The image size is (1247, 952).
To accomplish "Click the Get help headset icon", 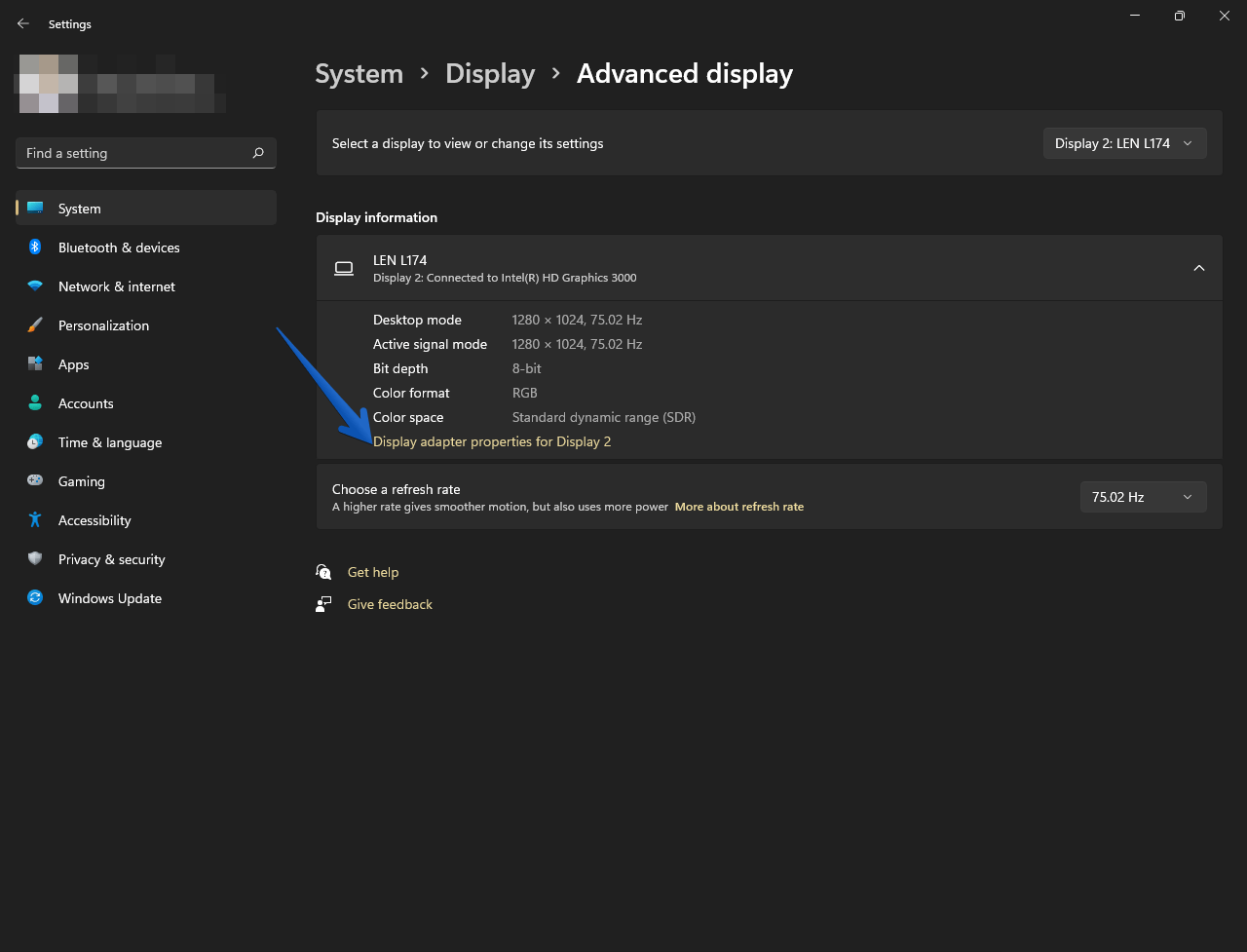I will pyautogui.click(x=323, y=572).
